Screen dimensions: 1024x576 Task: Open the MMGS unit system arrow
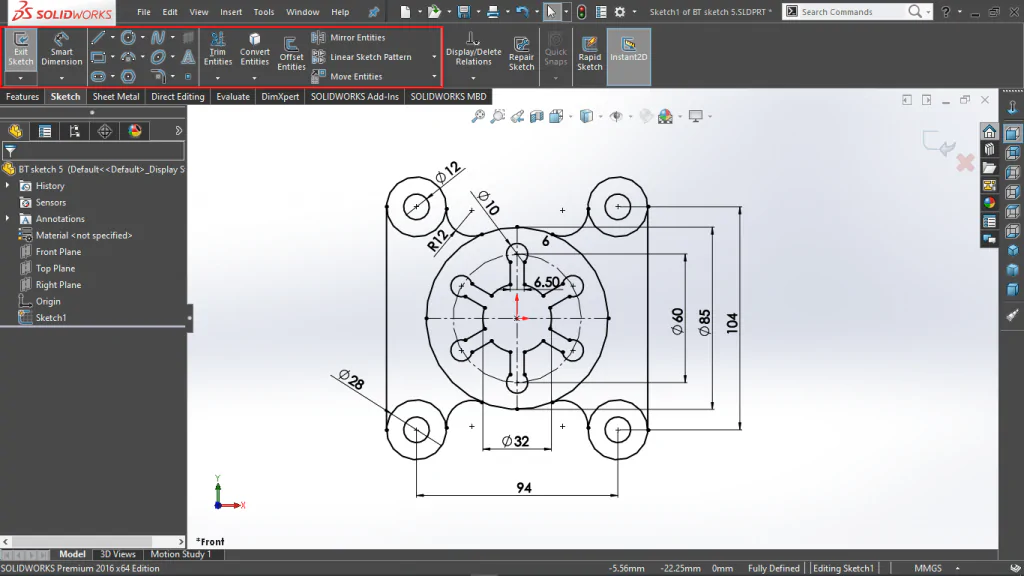pyautogui.click(x=957, y=568)
